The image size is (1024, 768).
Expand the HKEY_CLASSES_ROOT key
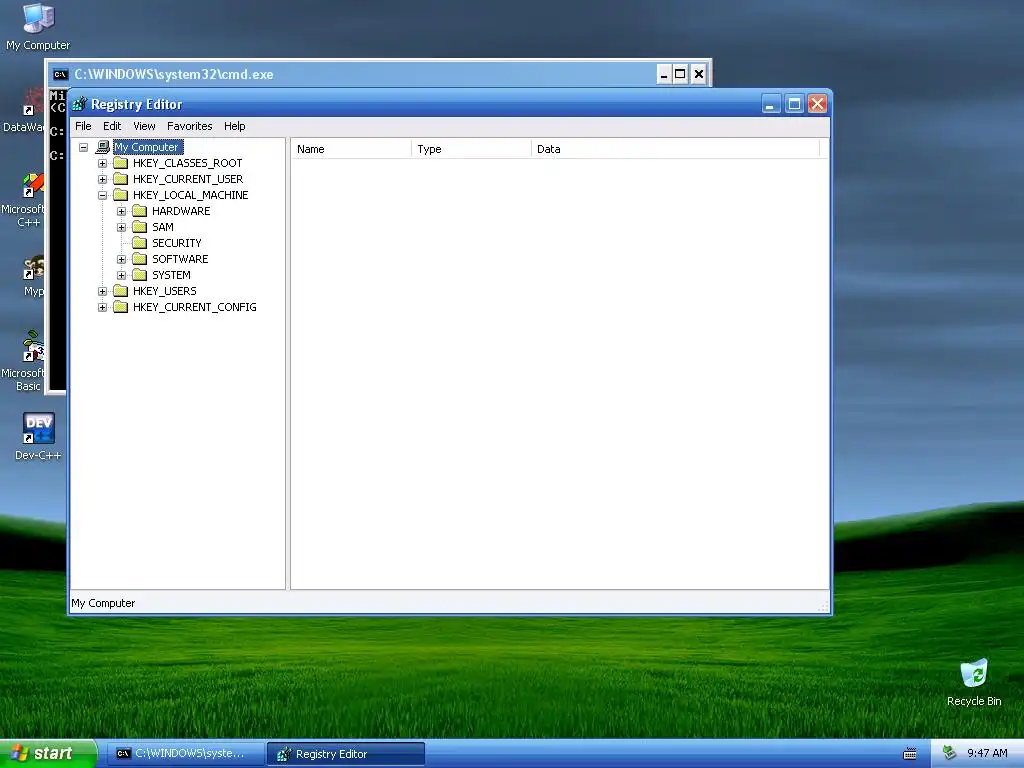[103, 163]
